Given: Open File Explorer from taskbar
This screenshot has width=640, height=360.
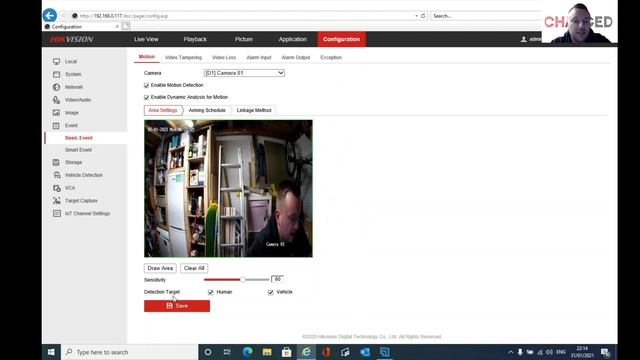Looking at the screenshot, I should 267,352.
